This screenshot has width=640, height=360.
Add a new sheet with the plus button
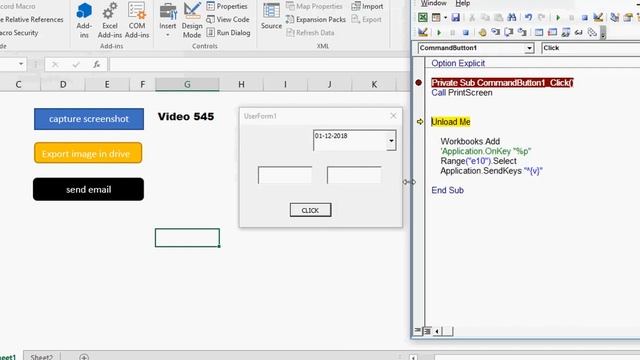click(84, 356)
